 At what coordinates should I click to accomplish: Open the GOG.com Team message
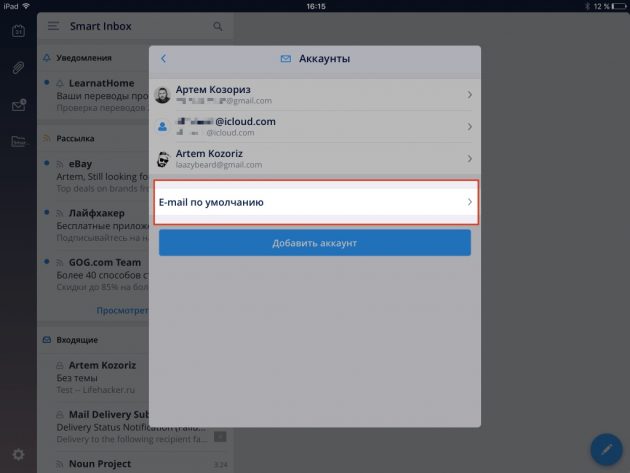[x=95, y=275]
